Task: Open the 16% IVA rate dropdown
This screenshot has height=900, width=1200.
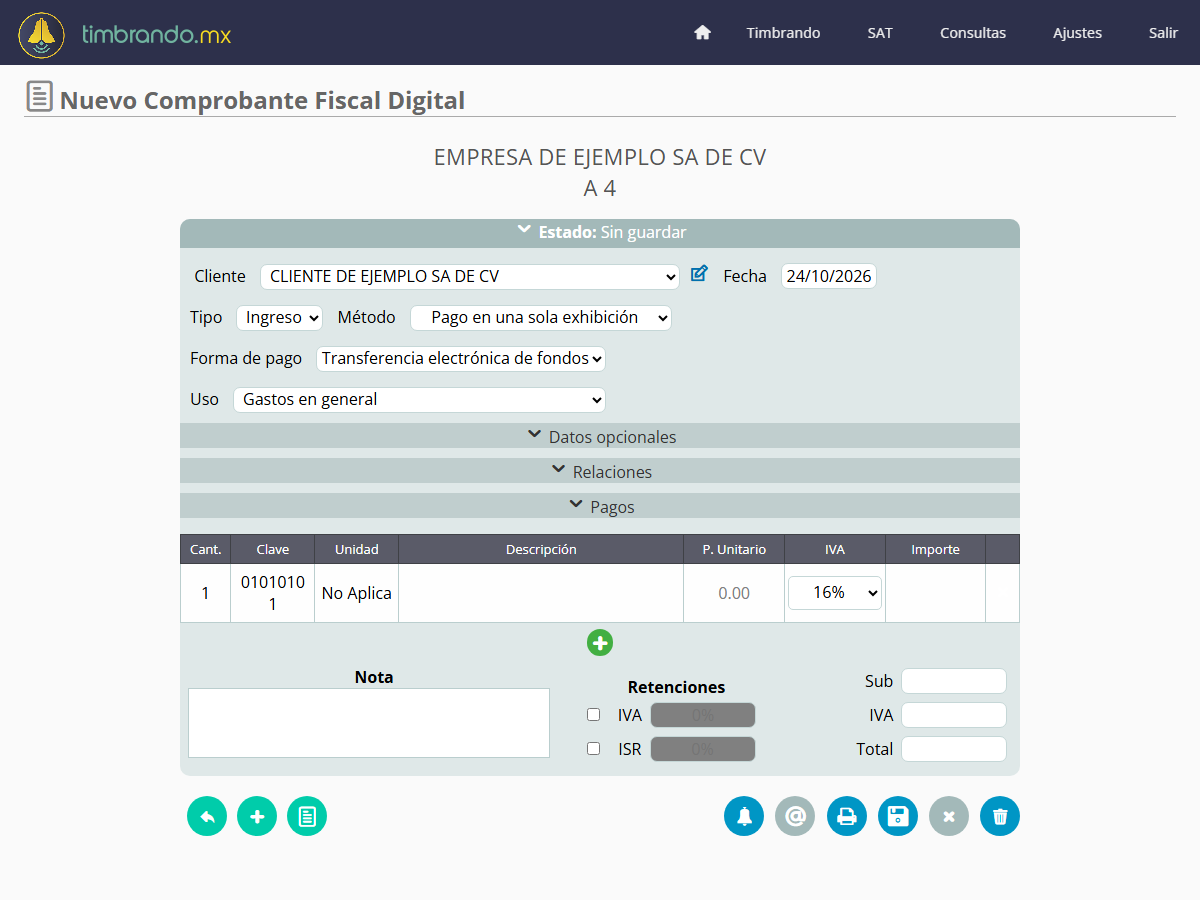Action: (835, 593)
